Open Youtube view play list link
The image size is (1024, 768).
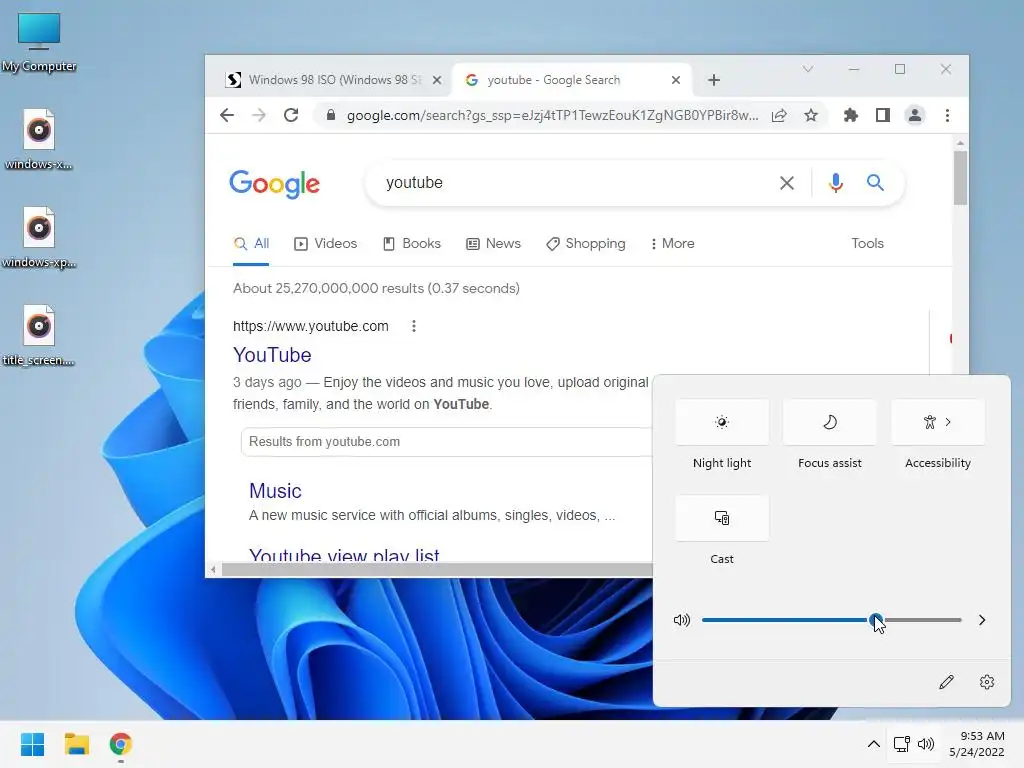344,554
